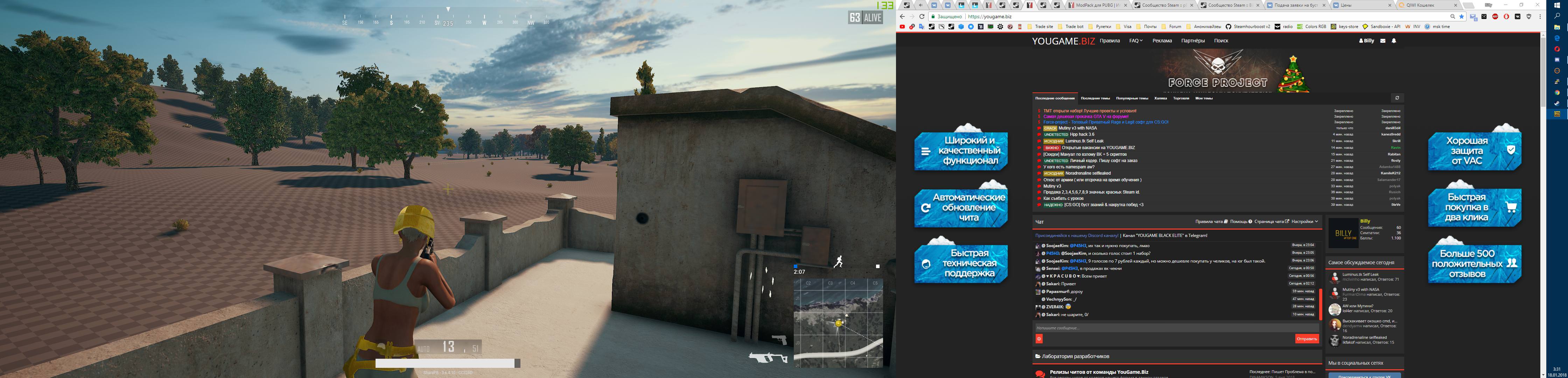The width and height of the screenshot is (1568, 378).
Task: Open the Adblock Plus extension
Action: (x=1495, y=16)
